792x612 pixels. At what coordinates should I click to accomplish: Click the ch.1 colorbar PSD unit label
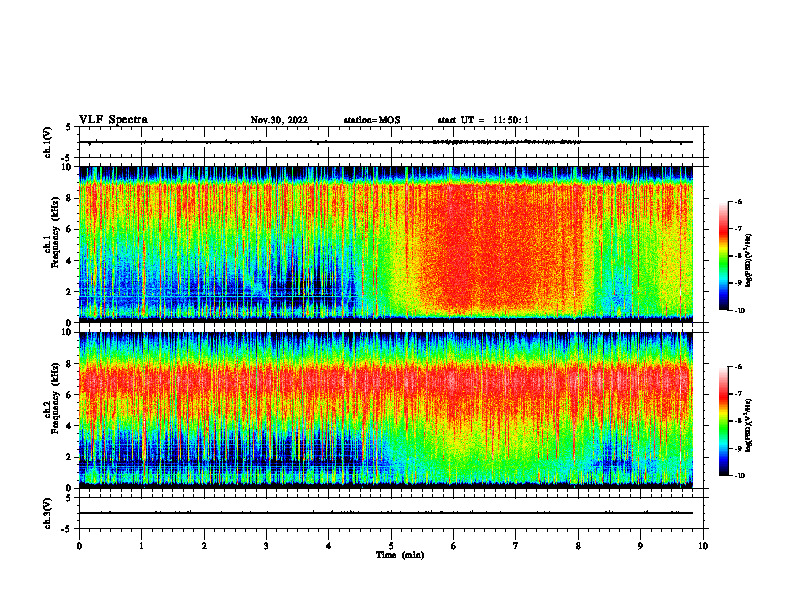(x=748, y=261)
